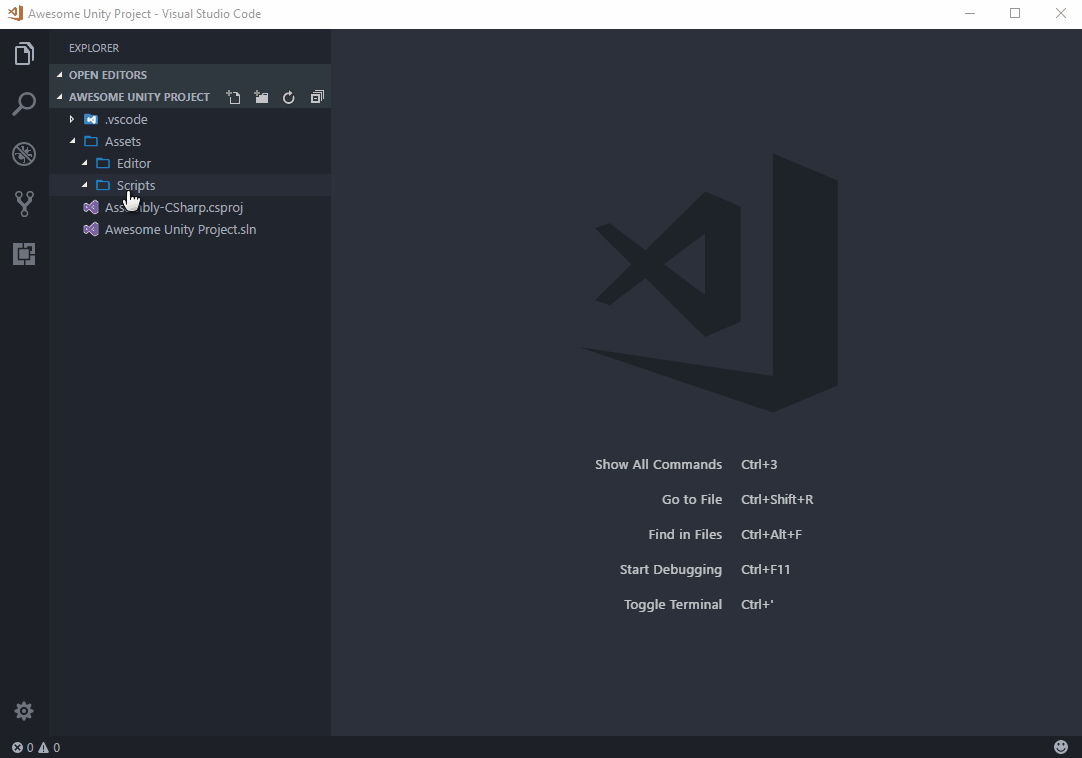Image resolution: width=1082 pixels, height=758 pixels.
Task: Minimize the Visual Studio Code window
Action: [x=970, y=13]
